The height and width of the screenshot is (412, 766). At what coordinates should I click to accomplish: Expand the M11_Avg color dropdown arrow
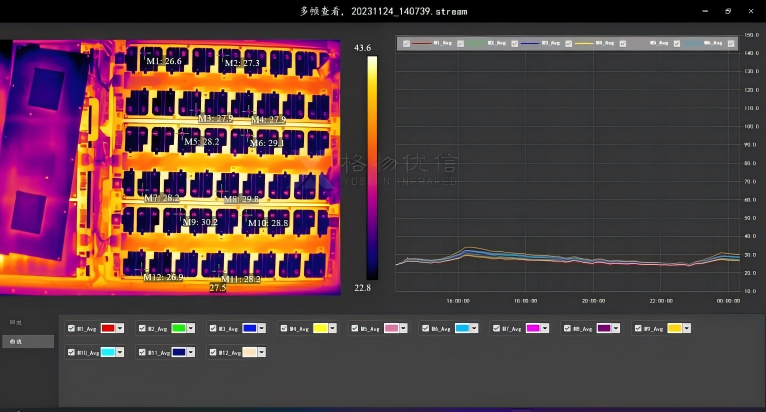[x=191, y=352]
